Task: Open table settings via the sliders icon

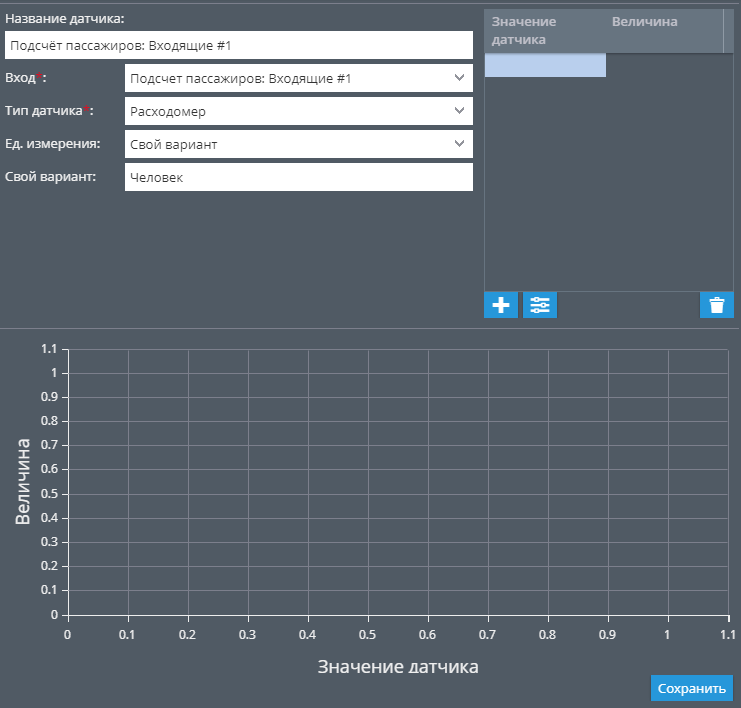Action: click(x=540, y=306)
